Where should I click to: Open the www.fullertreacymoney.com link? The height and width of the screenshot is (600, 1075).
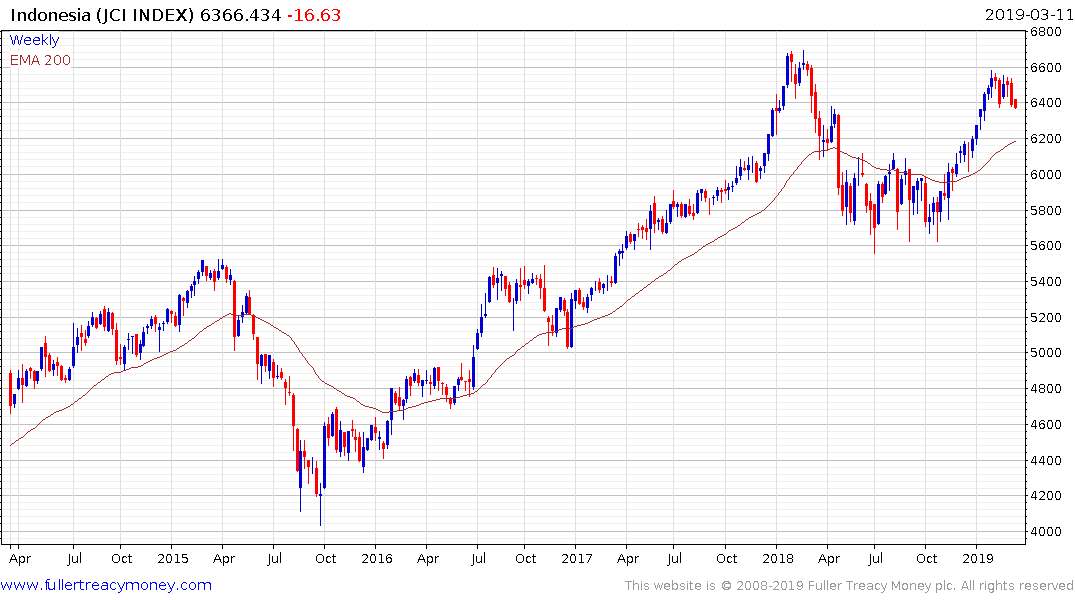click(106, 586)
